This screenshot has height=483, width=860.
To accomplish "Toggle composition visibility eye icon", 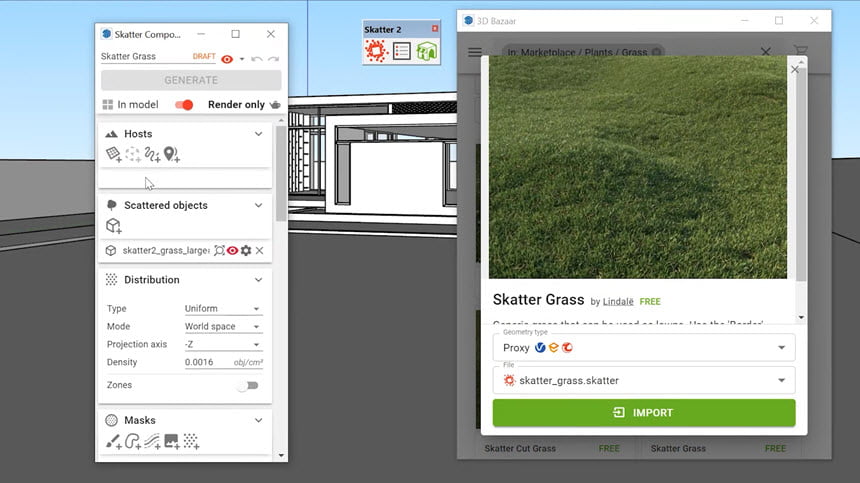I will (x=227, y=59).
